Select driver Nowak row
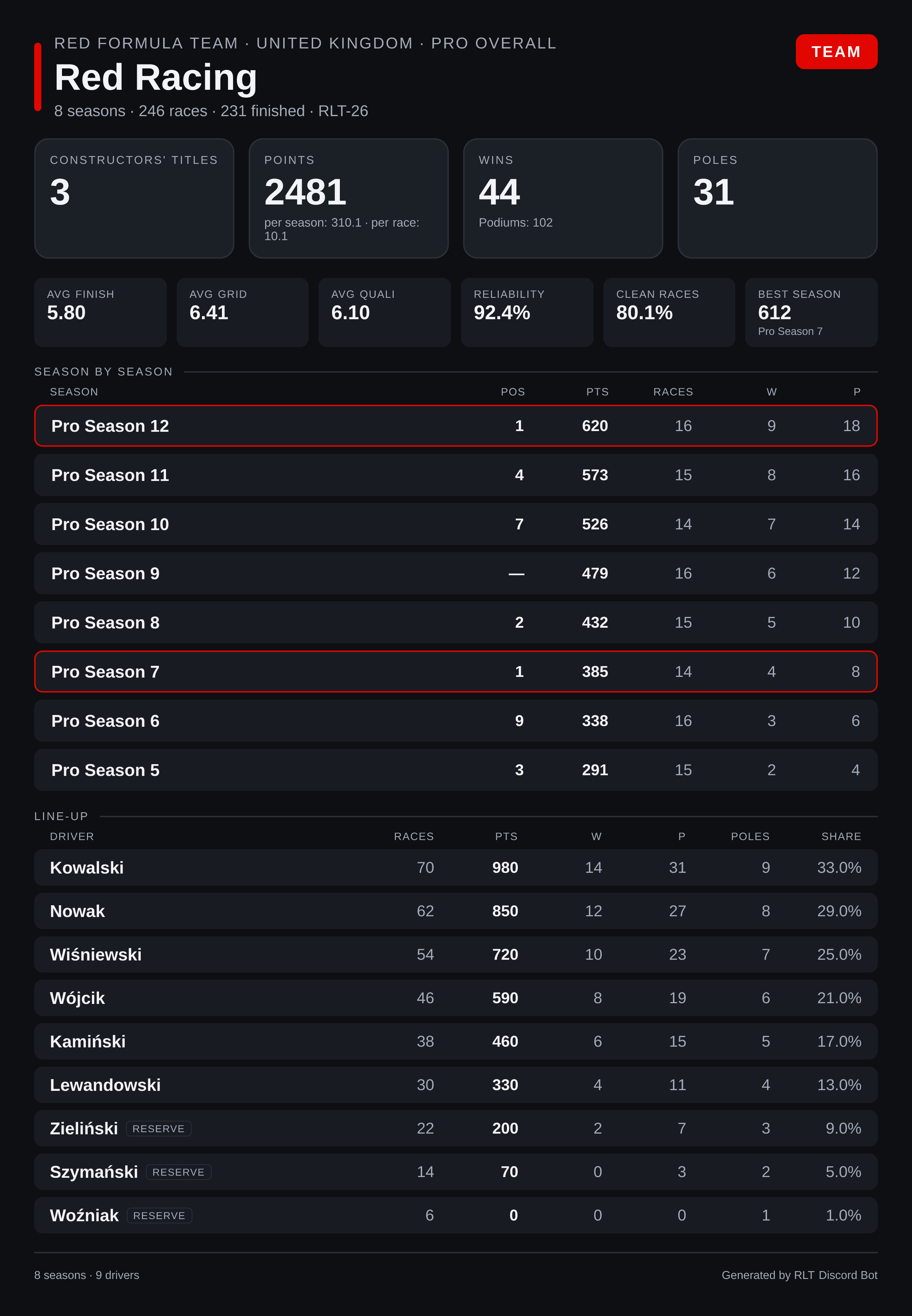912x1316 pixels. point(455,911)
